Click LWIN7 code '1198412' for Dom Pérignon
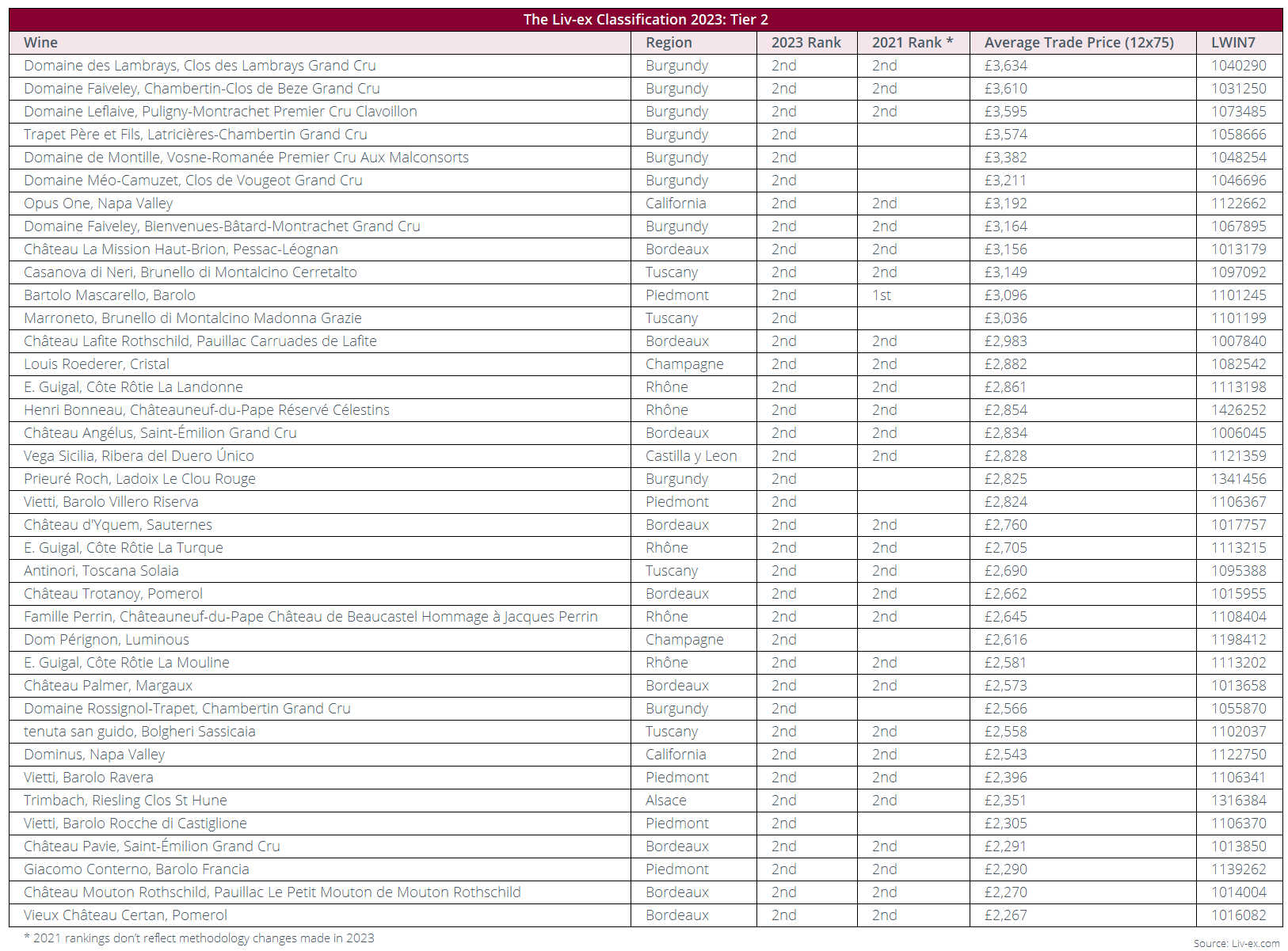This screenshot has width=1288, height=951. coord(1239,640)
